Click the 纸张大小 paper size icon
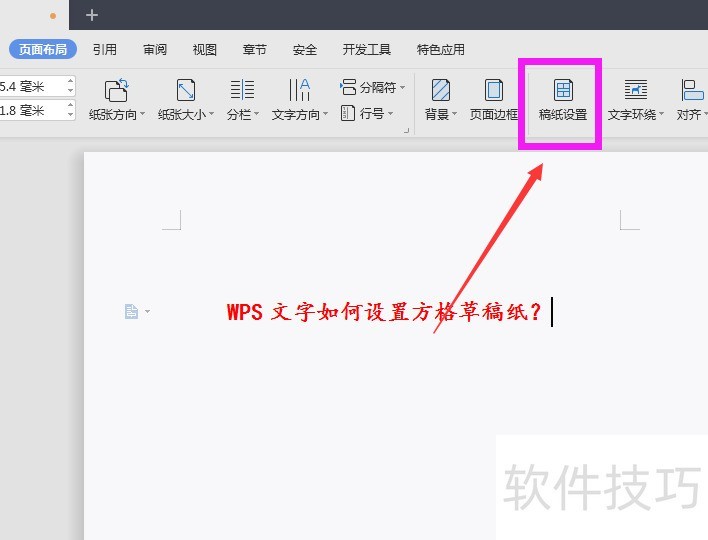 (186, 90)
